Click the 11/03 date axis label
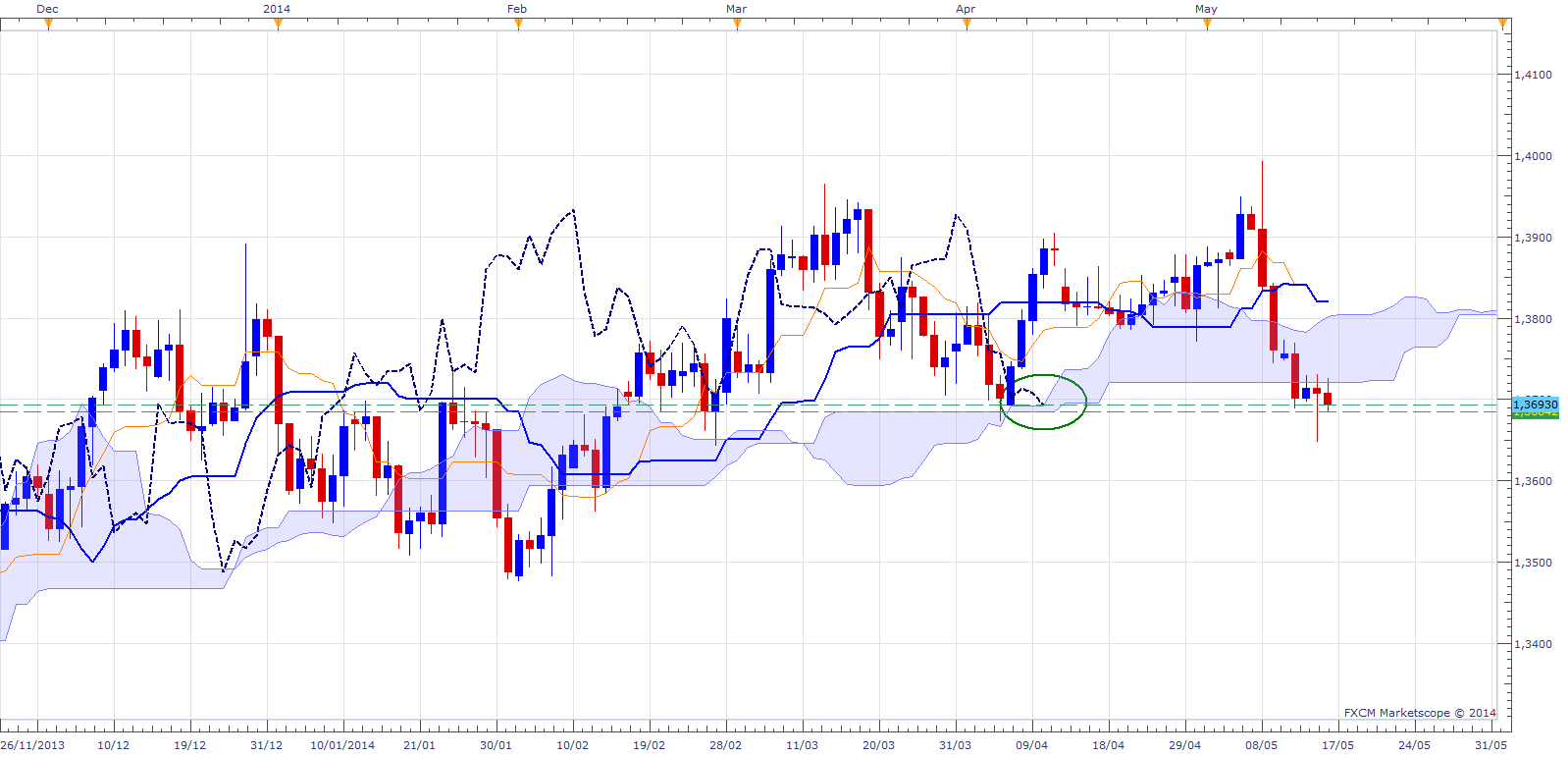The image size is (1568, 757). pos(802,745)
